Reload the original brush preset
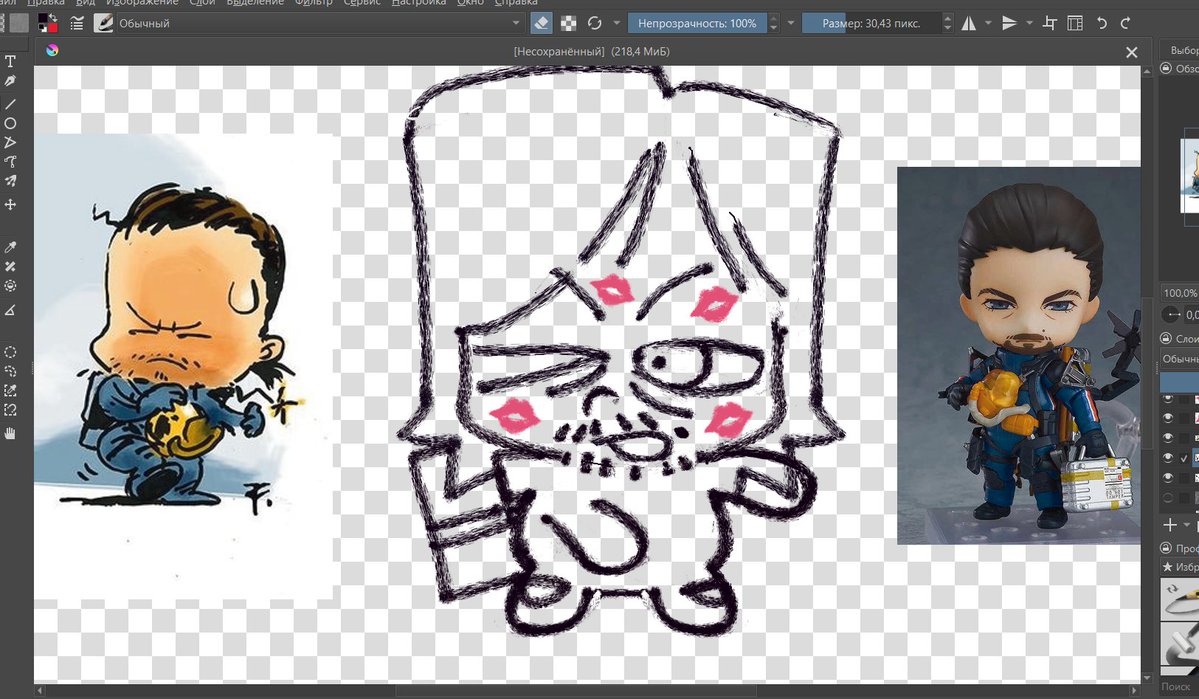The width and height of the screenshot is (1199, 699). tap(594, 24)
